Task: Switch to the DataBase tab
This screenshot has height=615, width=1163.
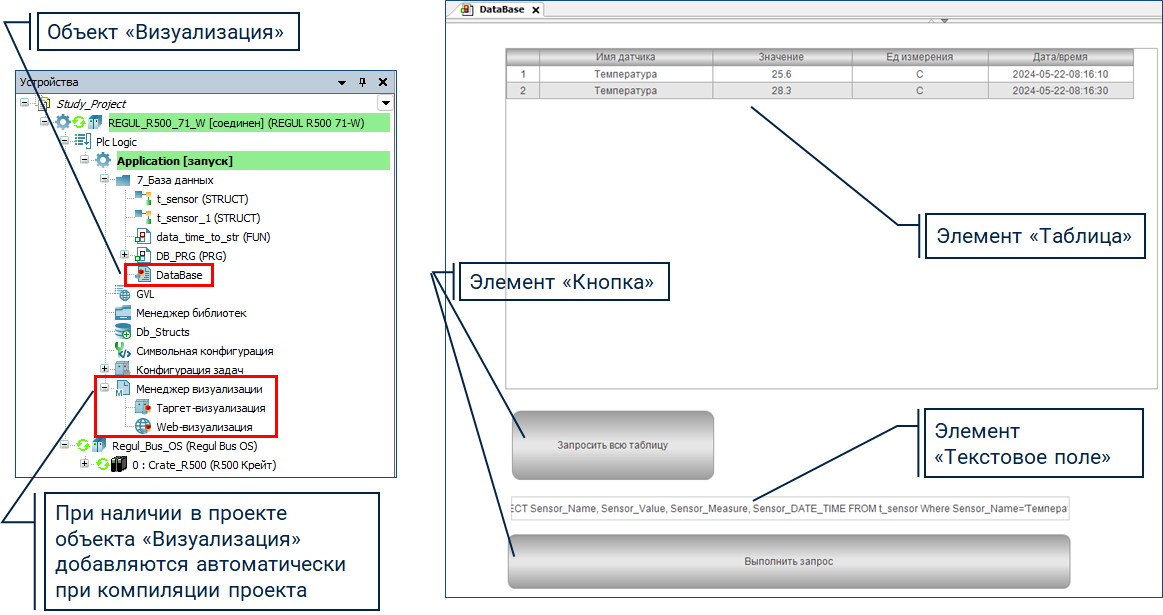Action: (x=500, y=9)
